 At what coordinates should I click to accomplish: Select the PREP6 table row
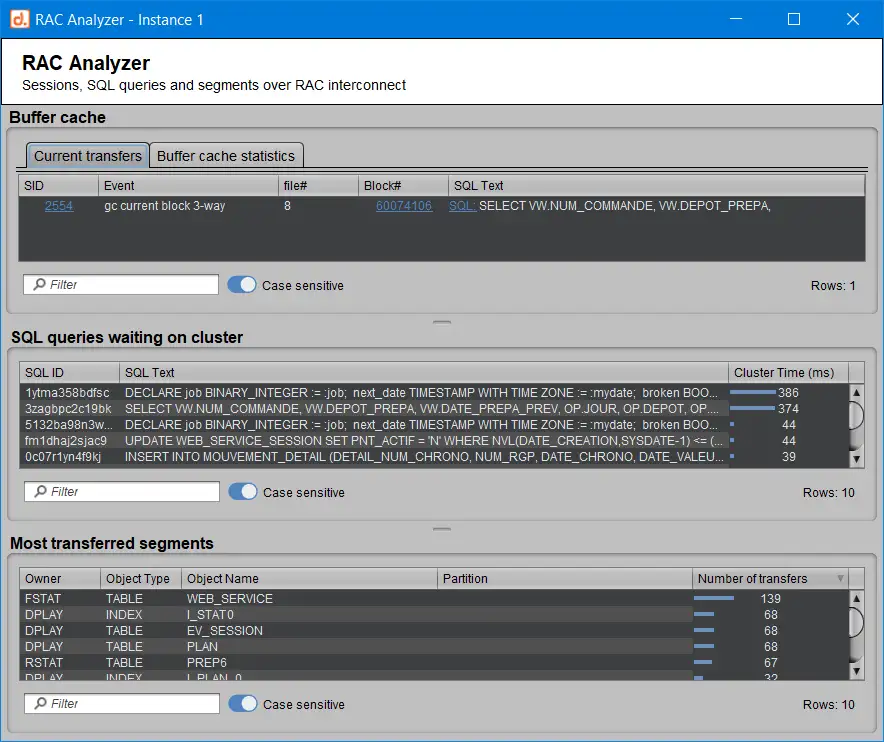click(x=434, y=662)
